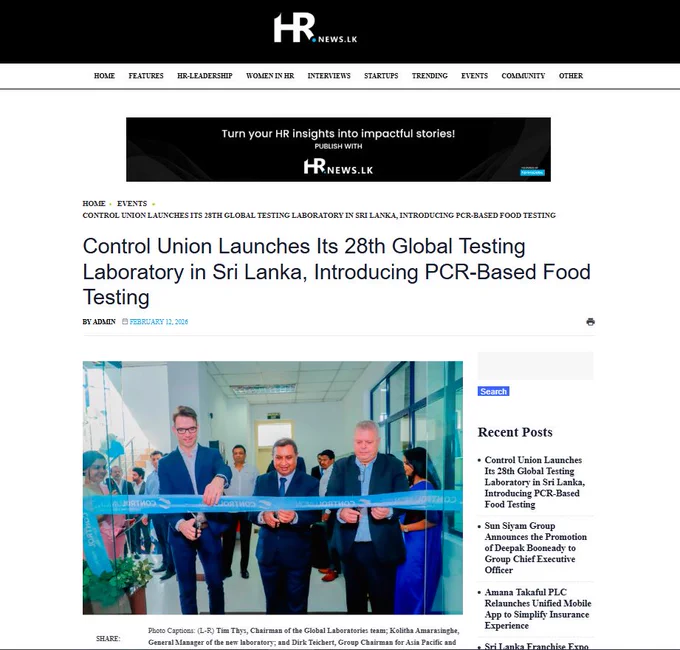Click the Home breadcrumb link

click(94, 203)
